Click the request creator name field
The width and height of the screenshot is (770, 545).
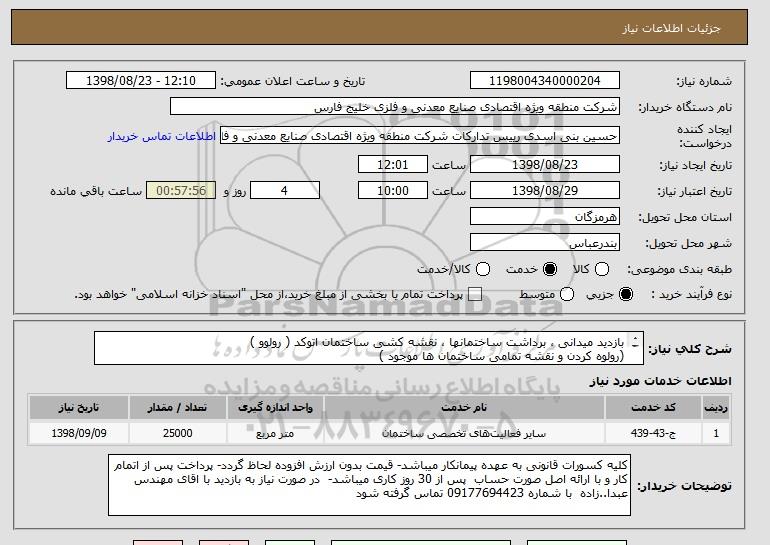pyautogui.click(x=420, y=136)
